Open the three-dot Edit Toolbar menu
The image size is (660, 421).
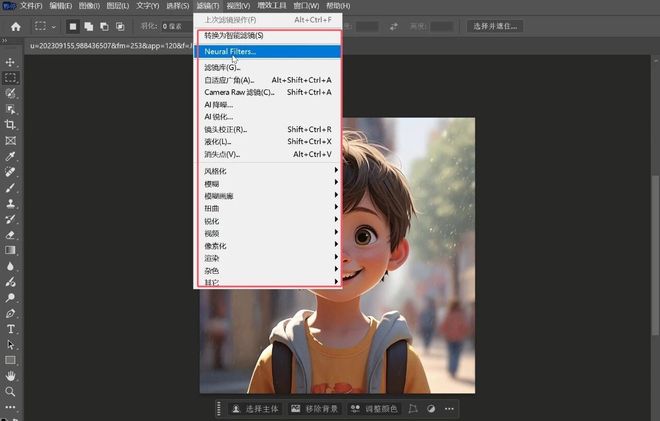(10, 407)
